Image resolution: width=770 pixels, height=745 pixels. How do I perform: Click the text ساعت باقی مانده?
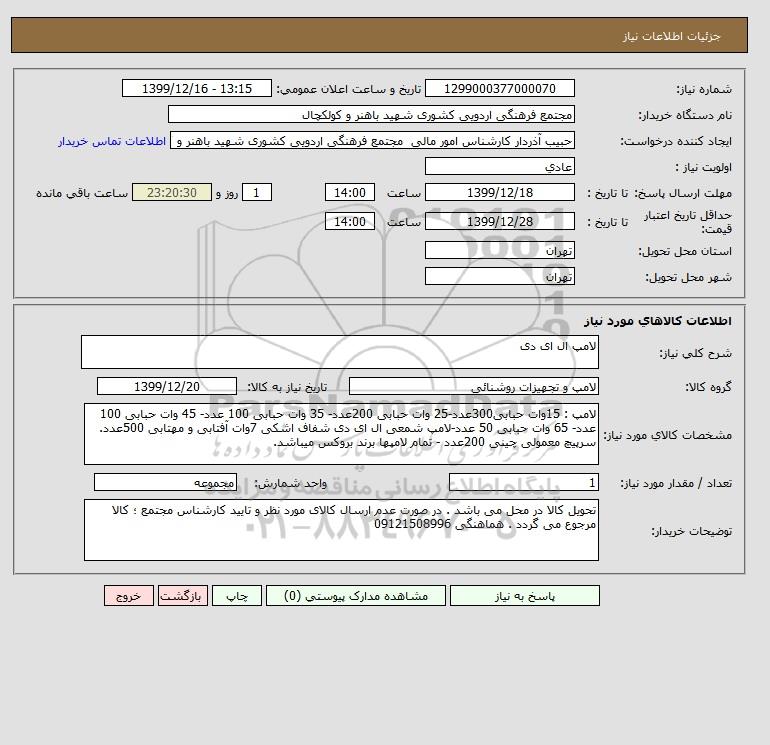coord(82,193)
